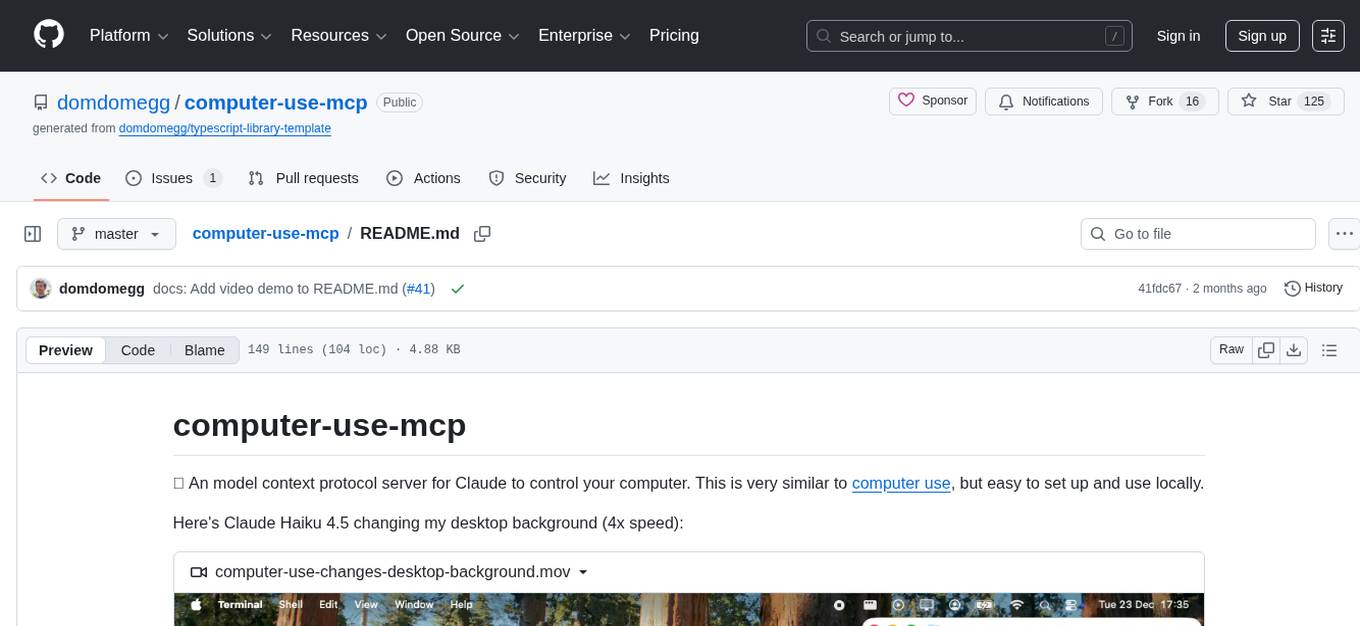Download the raw README file

coord(1294,350)
